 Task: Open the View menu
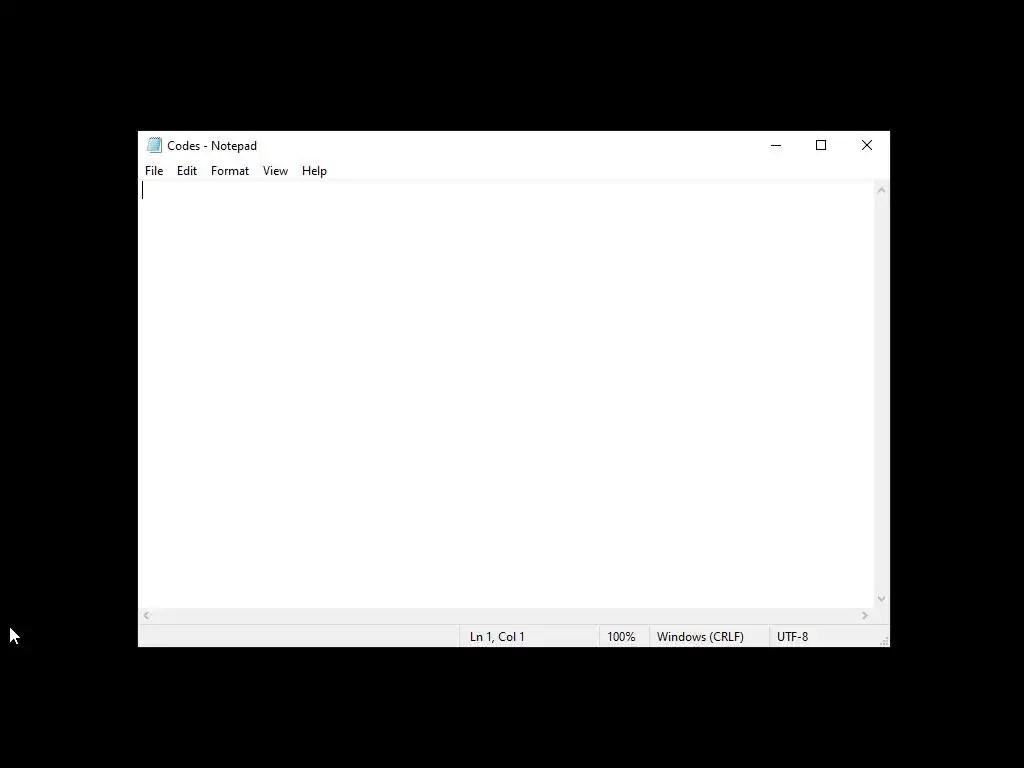(x=275, y=170)
